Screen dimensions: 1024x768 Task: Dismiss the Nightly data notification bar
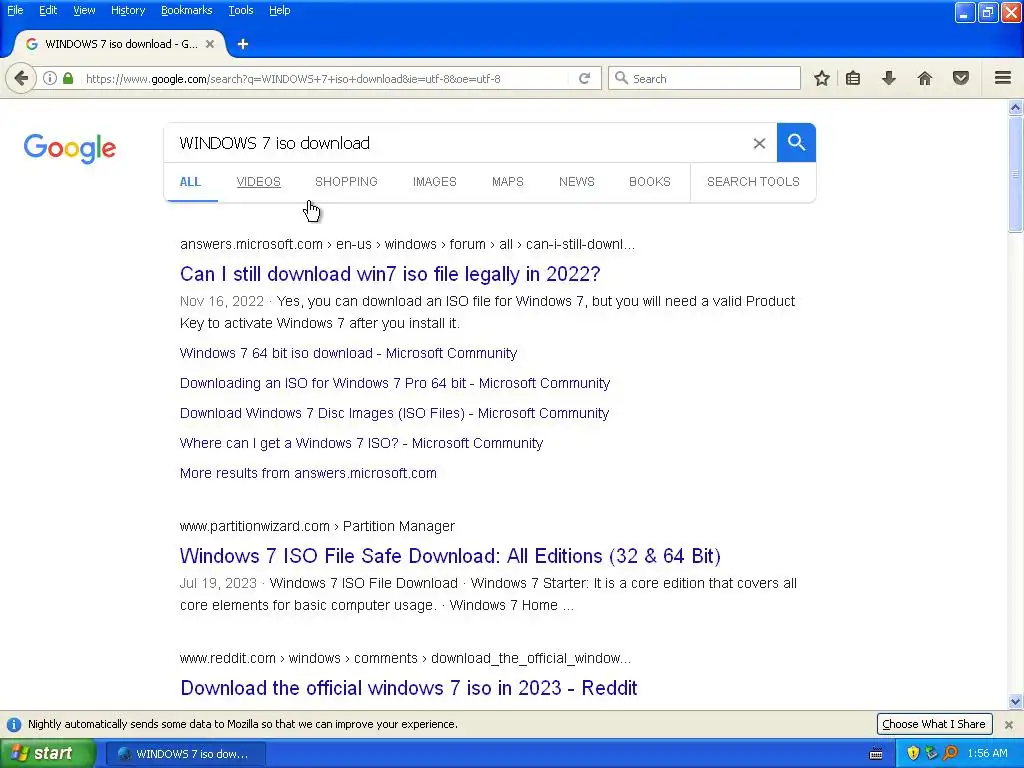pos(1008,724)
